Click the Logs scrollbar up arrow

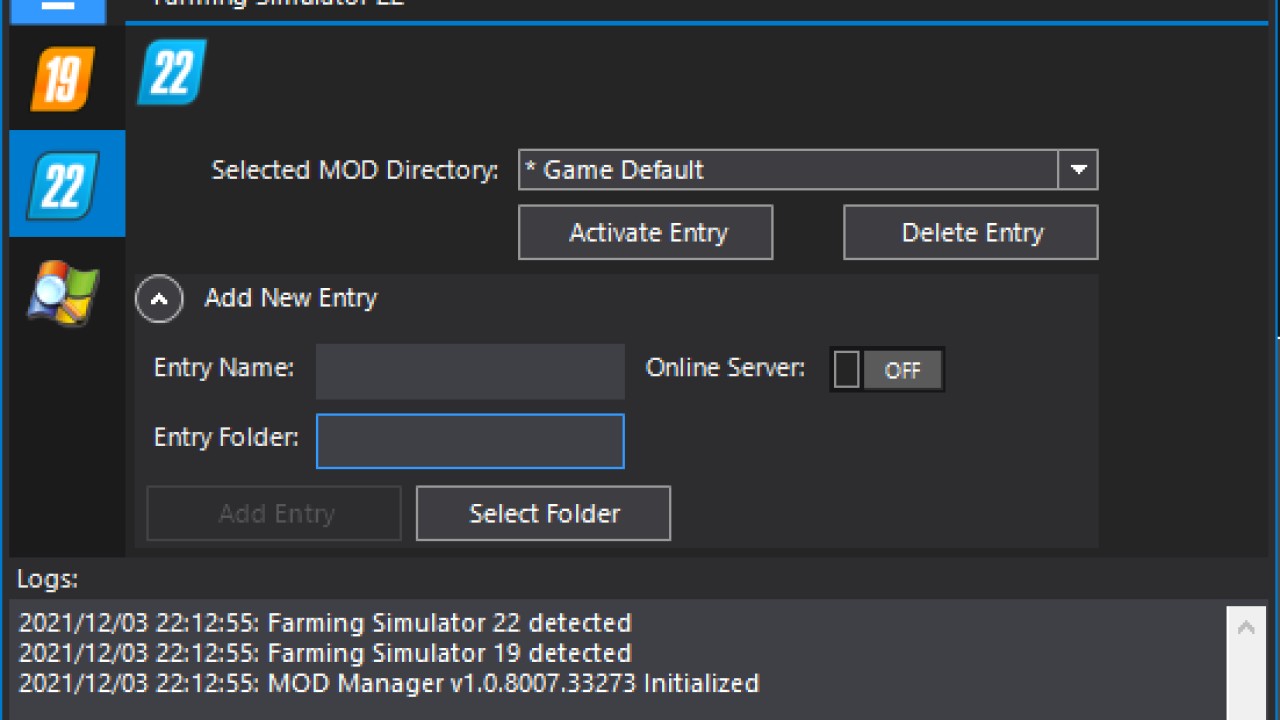1246,629
